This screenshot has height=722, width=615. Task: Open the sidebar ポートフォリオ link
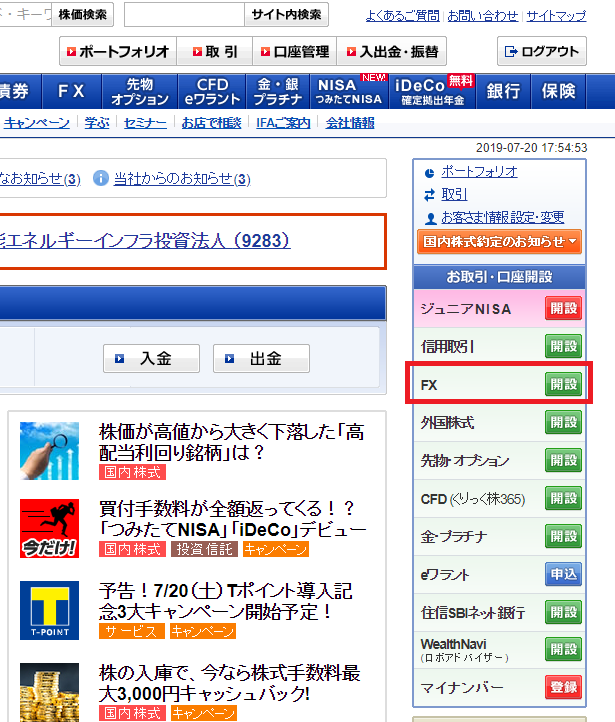(479, 172)
